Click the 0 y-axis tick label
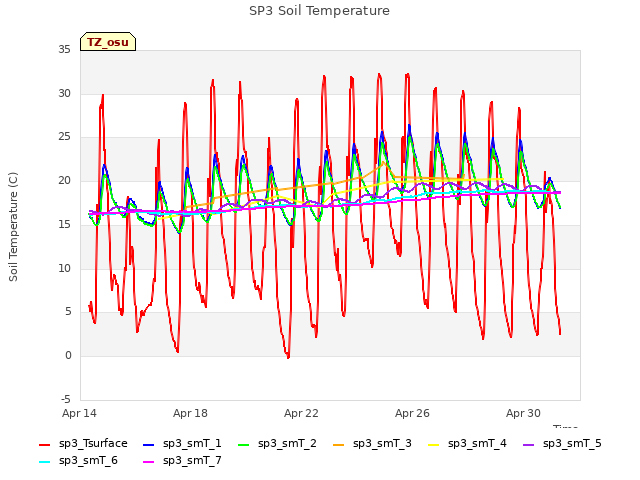Screen dimensions: 640x480 [68, 356]
